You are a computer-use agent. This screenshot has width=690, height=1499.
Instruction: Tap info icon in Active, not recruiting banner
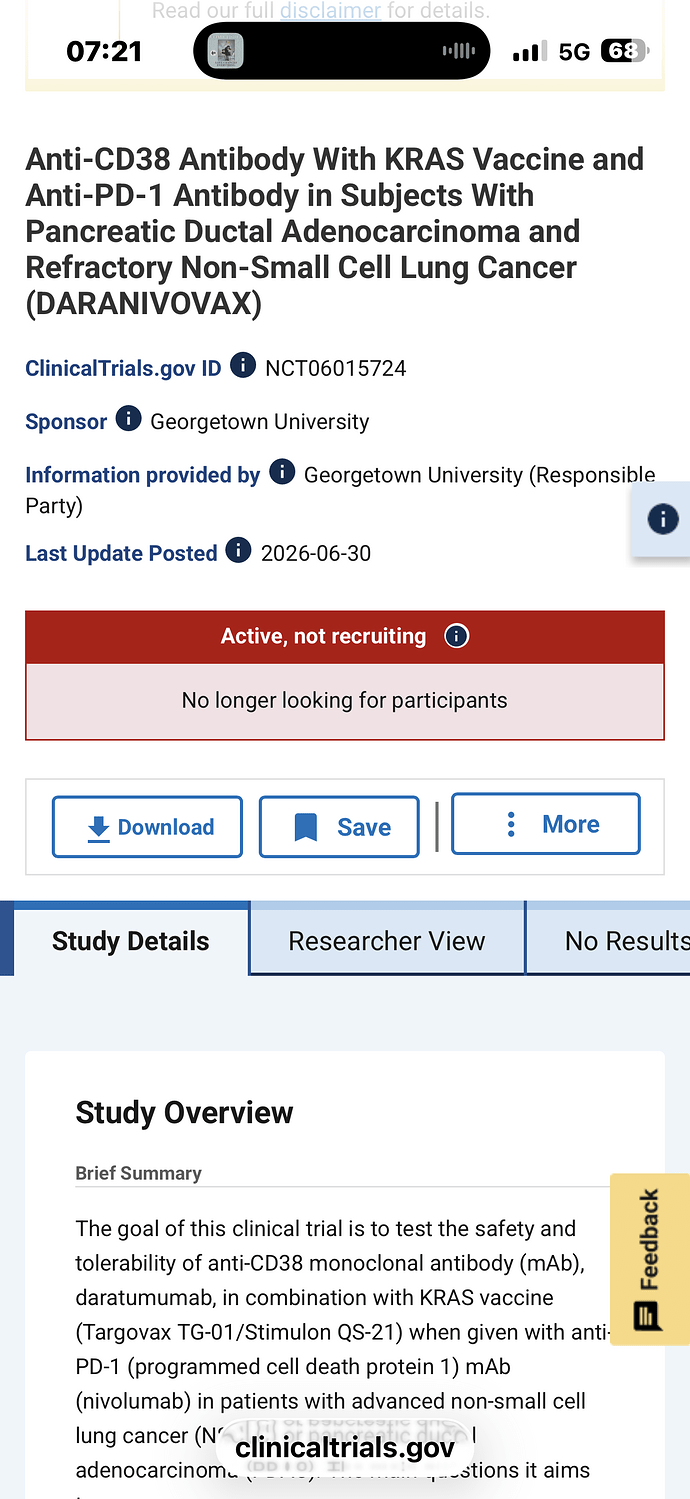tap(456, 636)
